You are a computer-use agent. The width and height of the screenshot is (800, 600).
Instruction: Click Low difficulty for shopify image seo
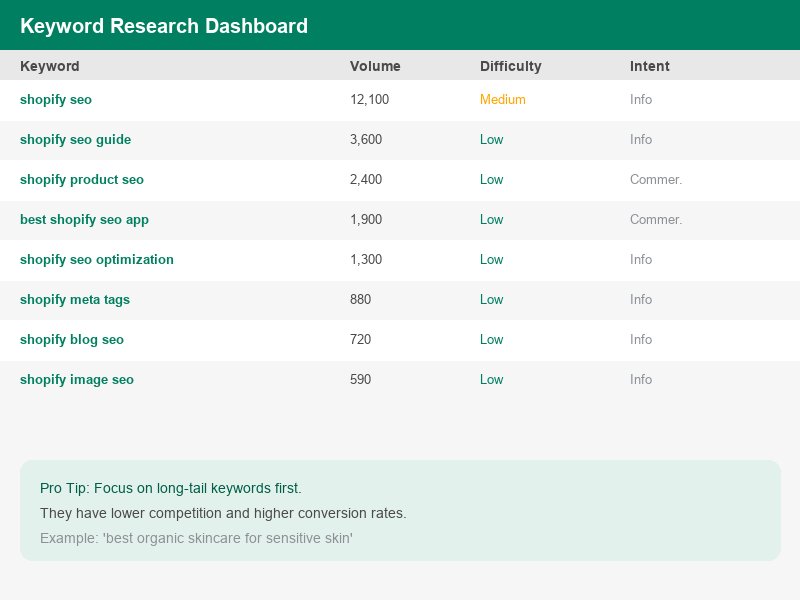coord(491,380)
